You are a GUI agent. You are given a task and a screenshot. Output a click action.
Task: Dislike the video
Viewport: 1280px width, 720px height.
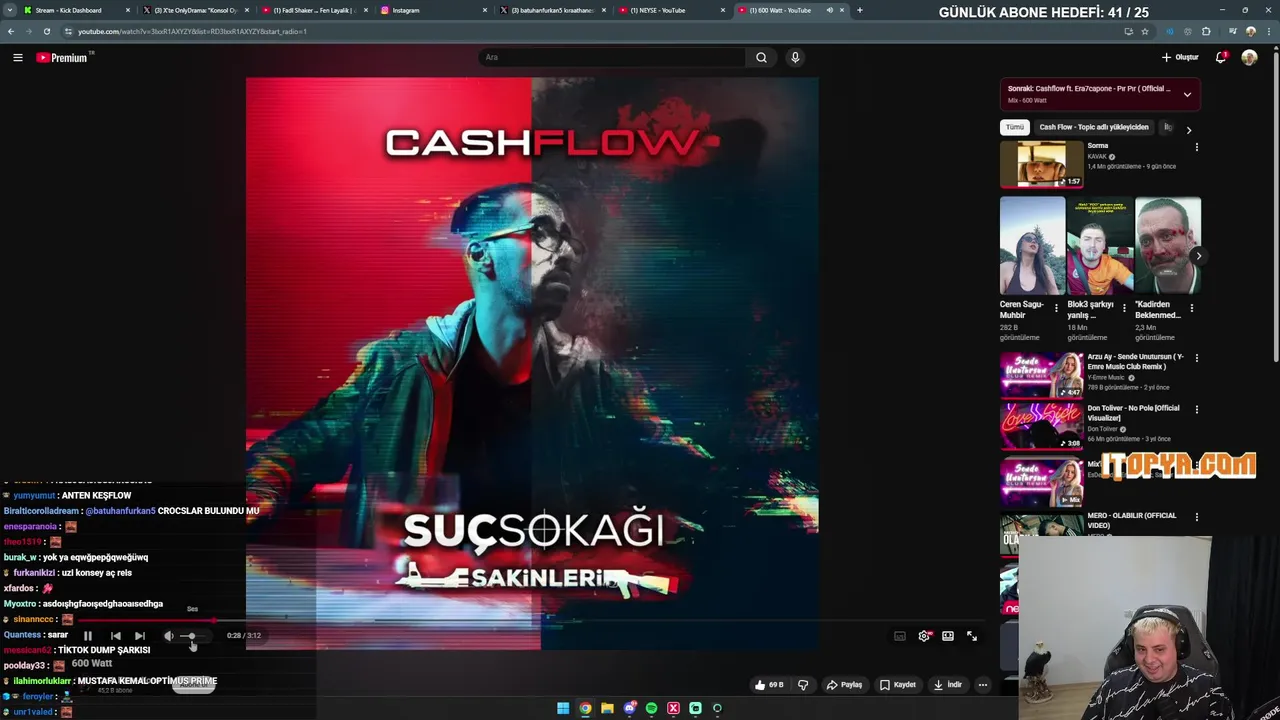pos(803,685)
